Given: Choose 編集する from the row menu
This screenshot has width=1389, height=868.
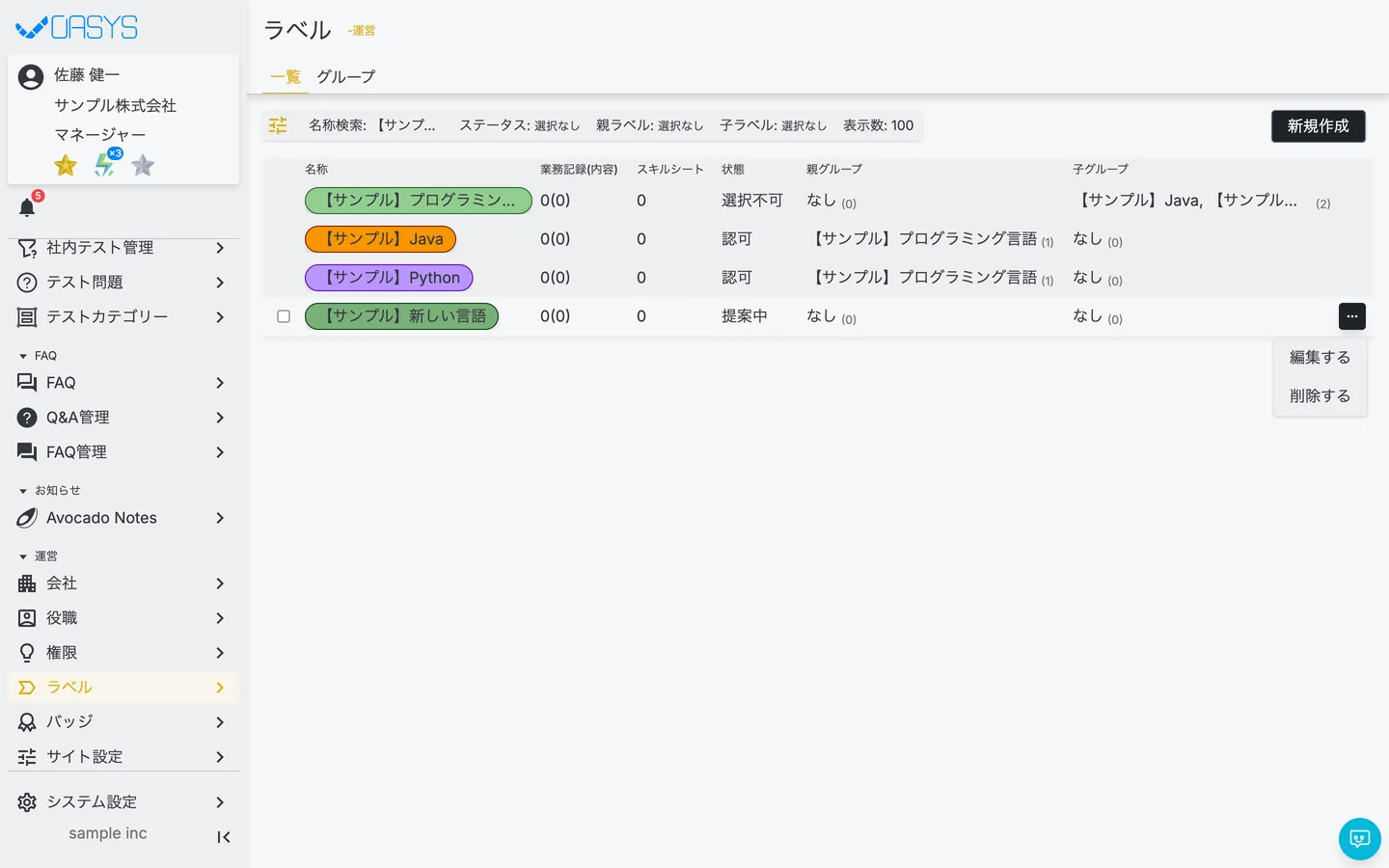Looking at the screenshot, I should [x=1320, y=358].
